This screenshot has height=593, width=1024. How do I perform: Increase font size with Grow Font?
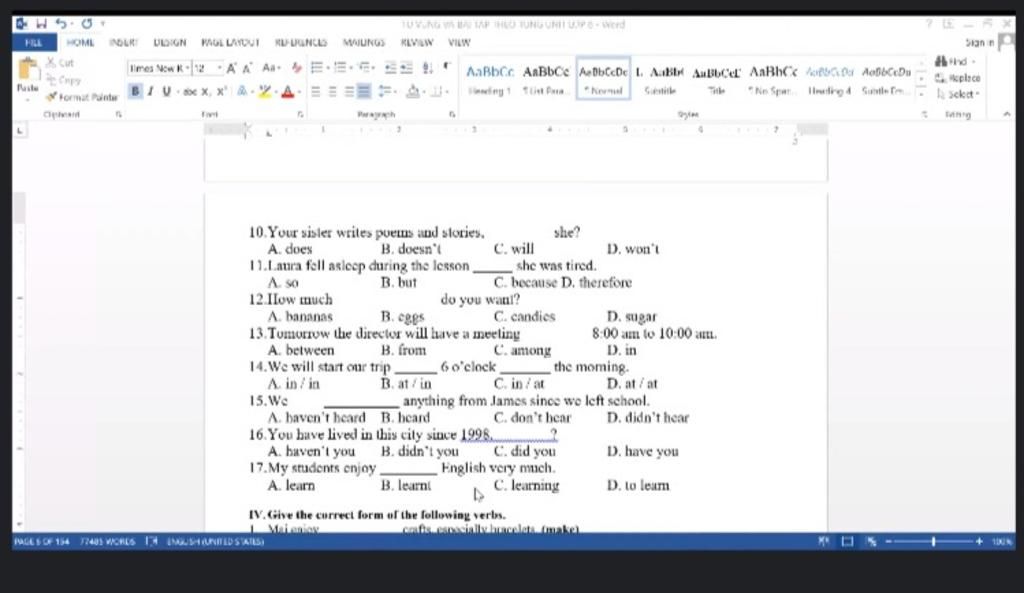(x=231, y=68)
